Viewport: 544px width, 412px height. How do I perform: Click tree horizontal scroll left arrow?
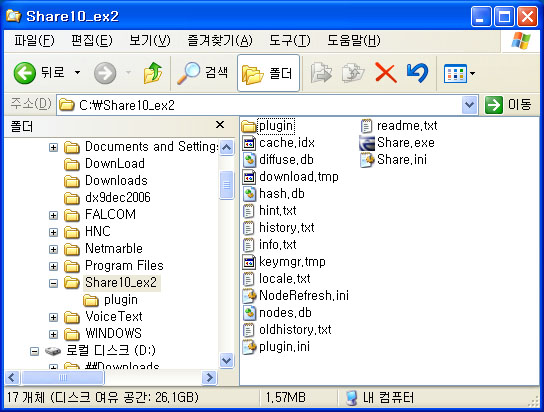12,377
